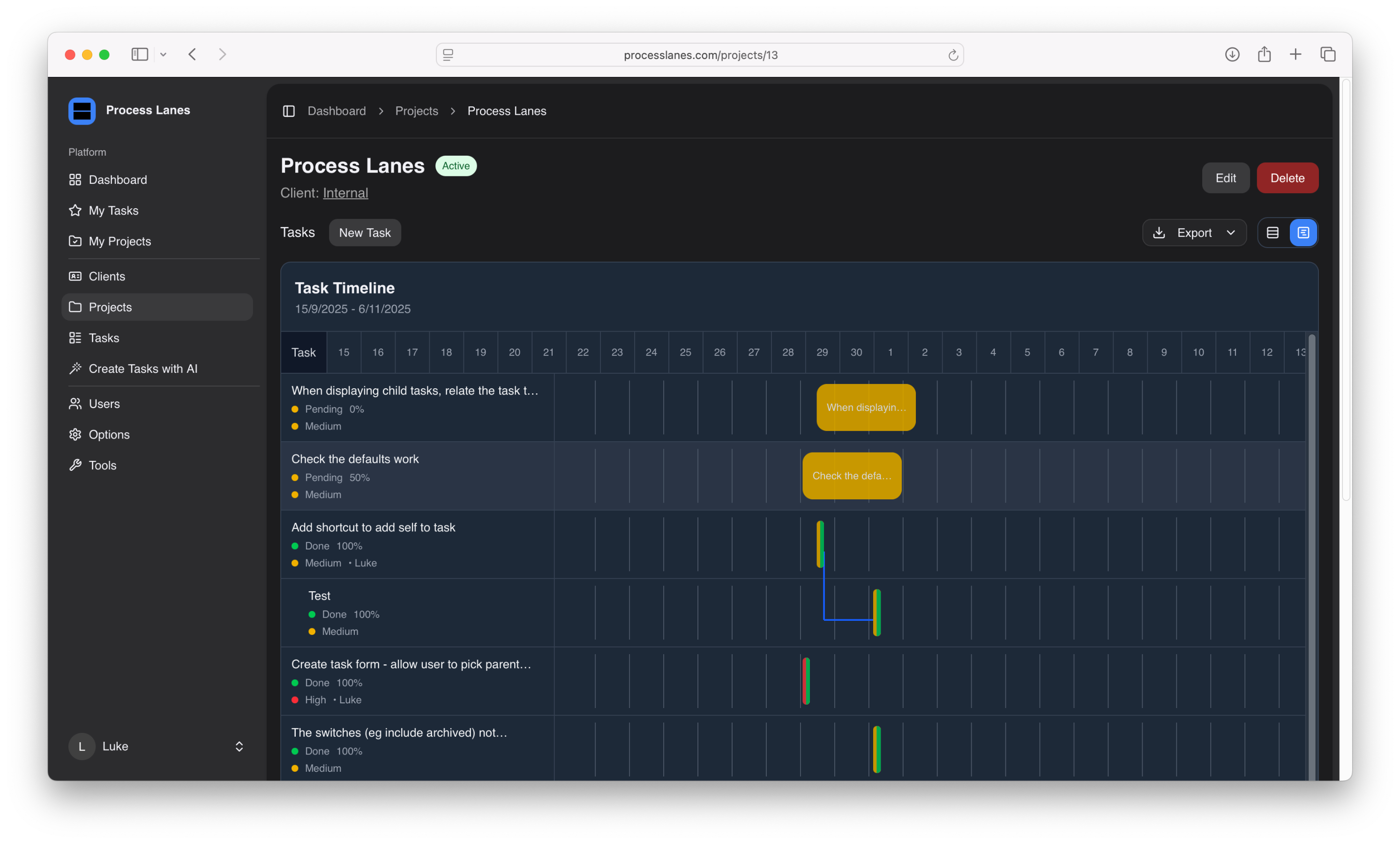
Task: Collapse sidebar using breadcrumb panel icon
Action: pyautogui.click(x=289, y=111)
